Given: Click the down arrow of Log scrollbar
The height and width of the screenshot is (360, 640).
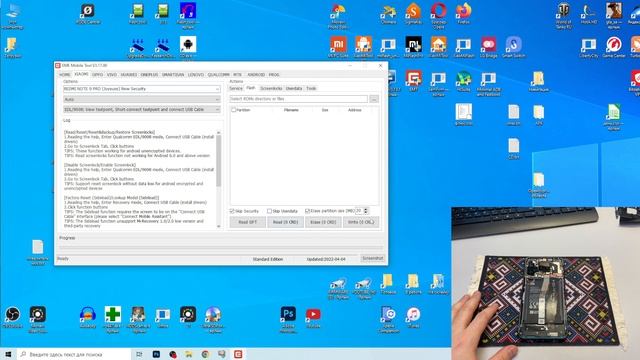Looking at the screenshot, I should coord(218,226).
